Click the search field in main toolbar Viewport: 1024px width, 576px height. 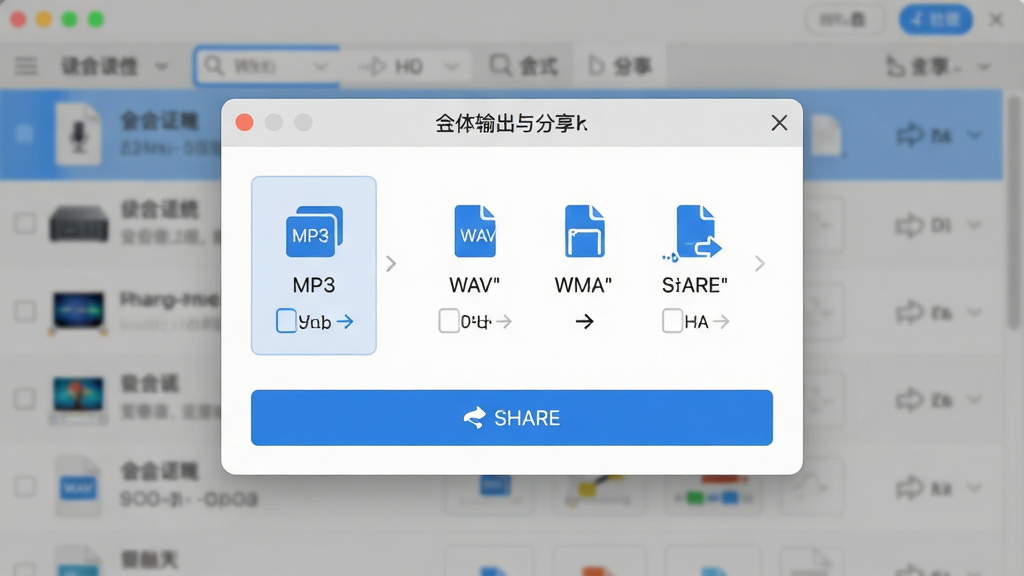(x=266, y=66)
